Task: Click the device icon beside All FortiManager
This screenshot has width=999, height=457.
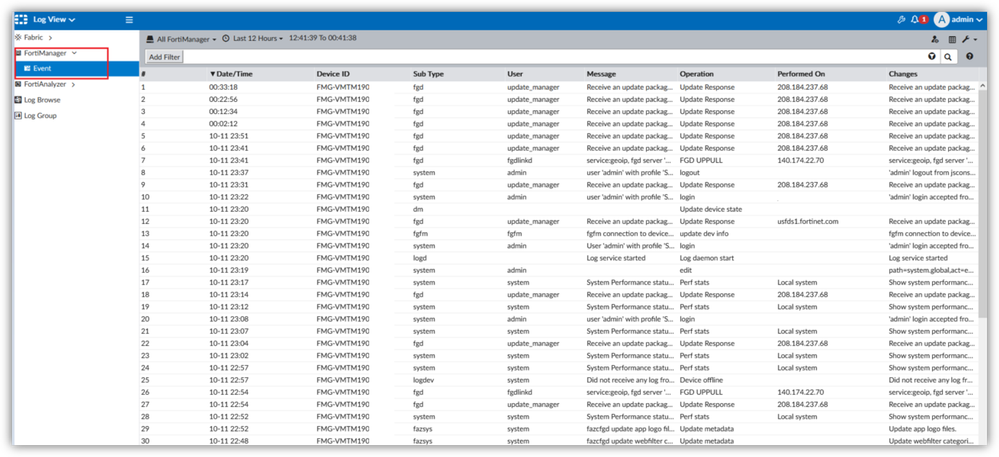Action: (x=150, y=40)
